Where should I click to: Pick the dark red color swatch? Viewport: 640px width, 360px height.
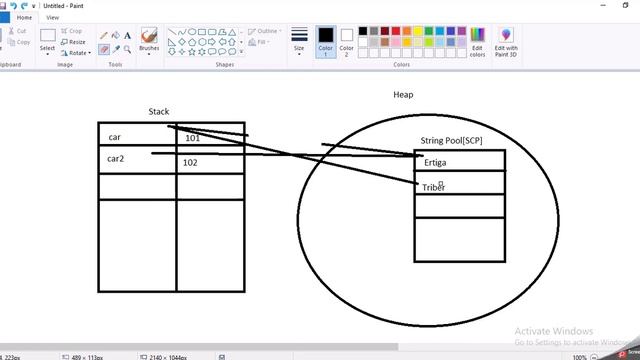[x=385, y=31]
